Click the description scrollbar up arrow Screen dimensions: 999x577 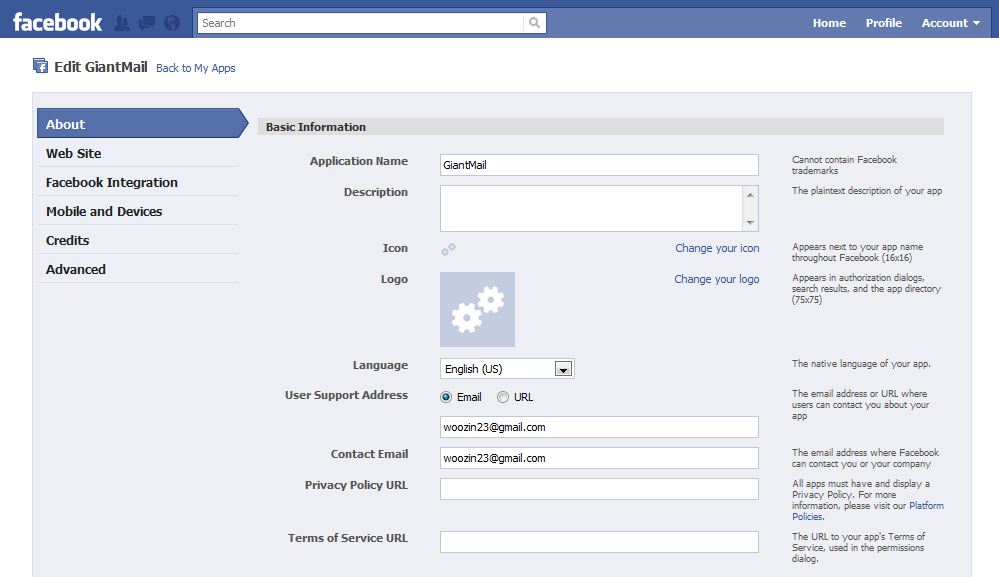tap(751, 195)
